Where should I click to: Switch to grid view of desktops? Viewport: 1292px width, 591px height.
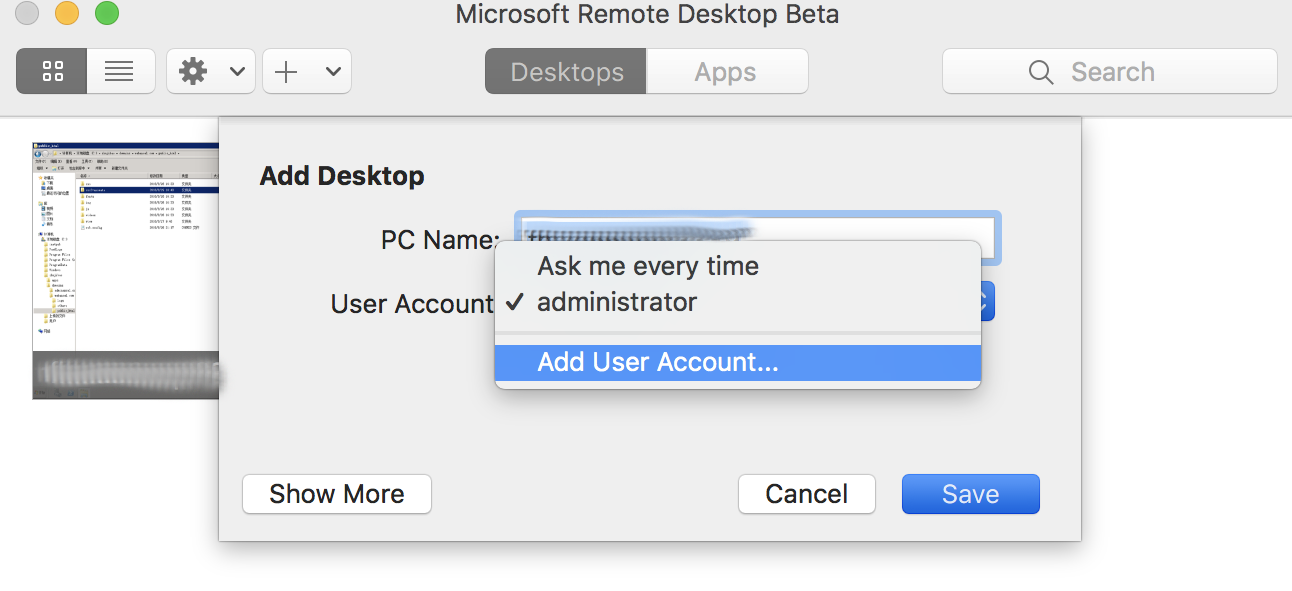52,72
